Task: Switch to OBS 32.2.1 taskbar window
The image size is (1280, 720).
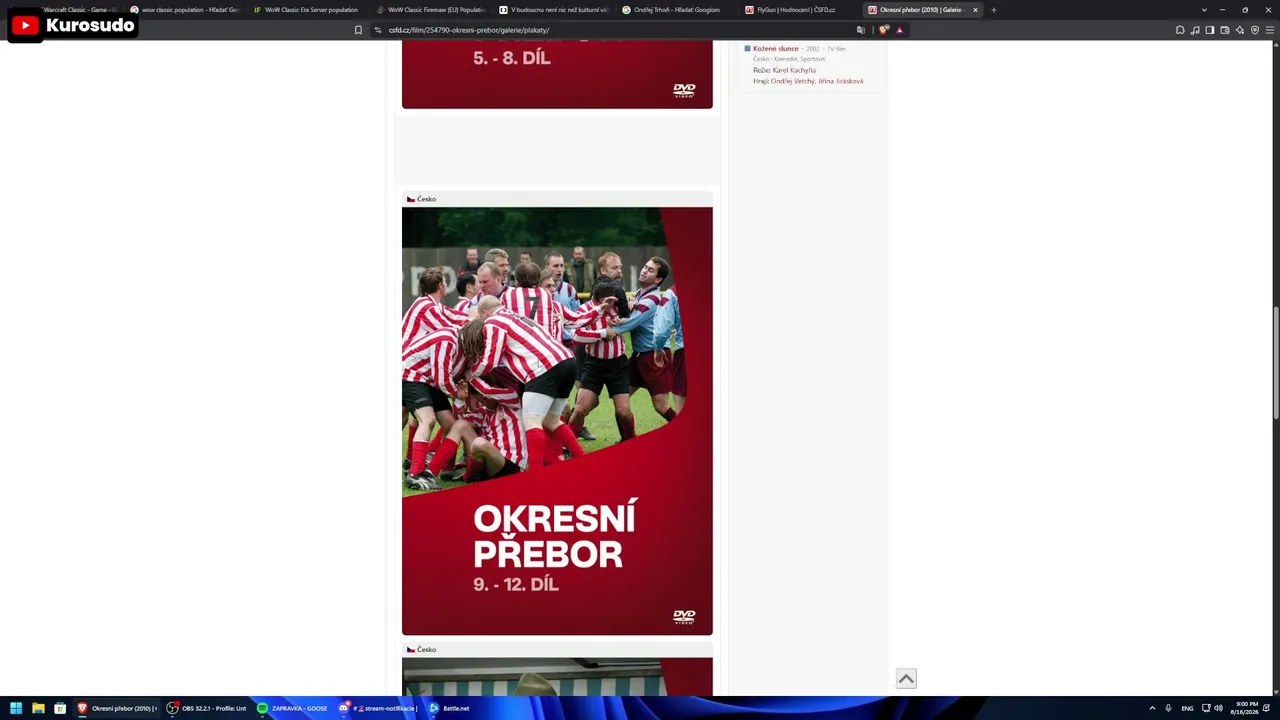Action: (207, 708)
